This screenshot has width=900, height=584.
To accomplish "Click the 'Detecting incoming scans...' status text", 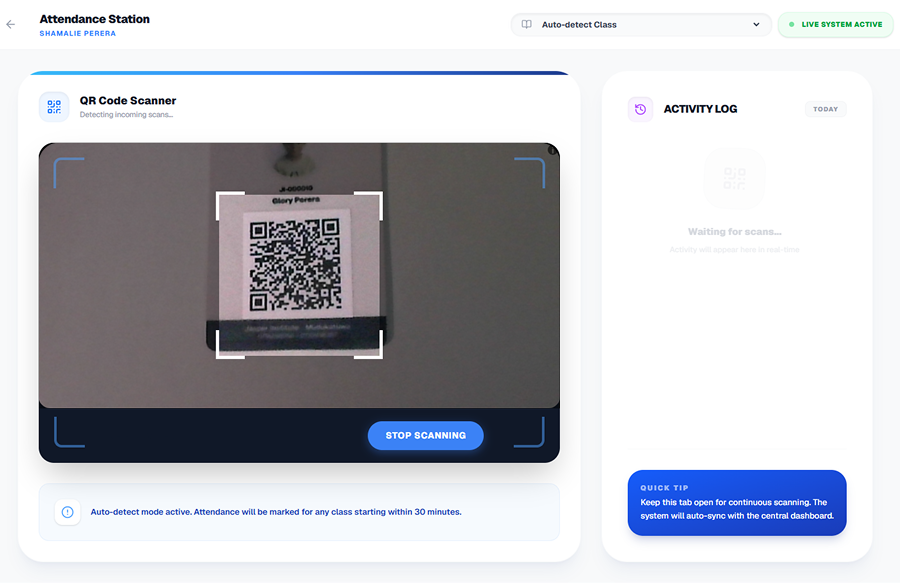I will coord(126,115).
